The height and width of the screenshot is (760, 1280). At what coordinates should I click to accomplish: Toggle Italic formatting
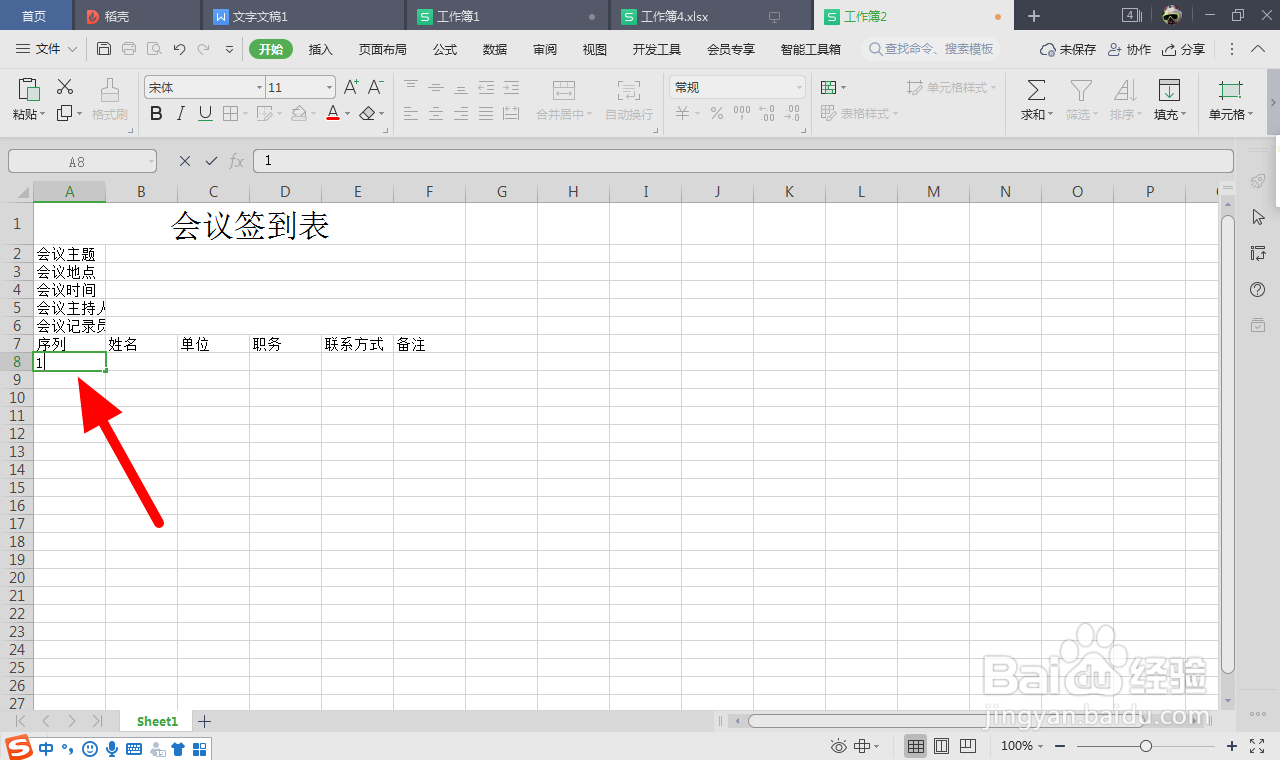point(181,114)
